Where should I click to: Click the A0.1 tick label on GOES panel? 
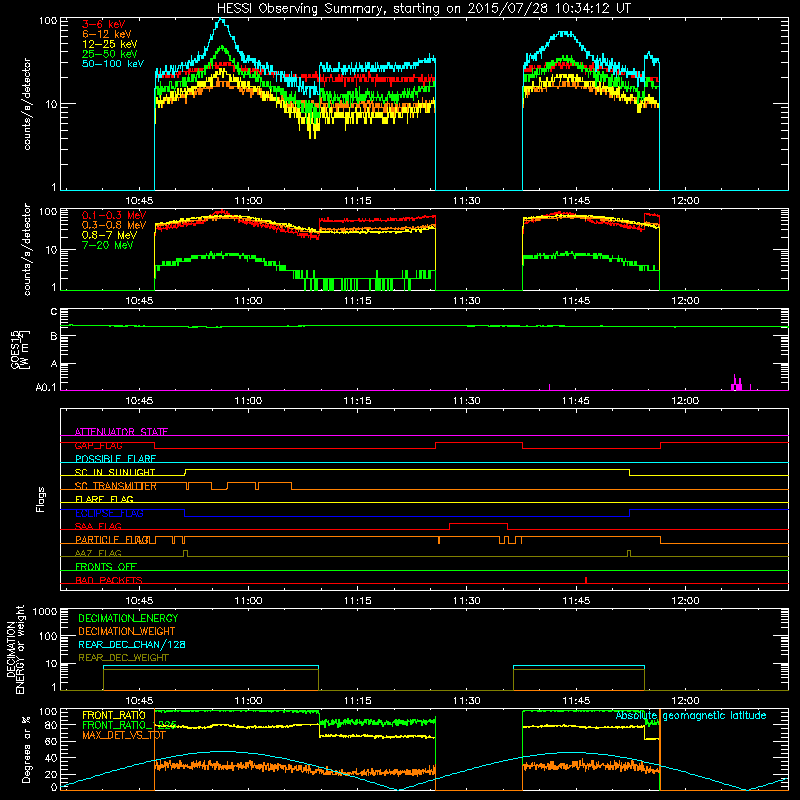point(46,388)
